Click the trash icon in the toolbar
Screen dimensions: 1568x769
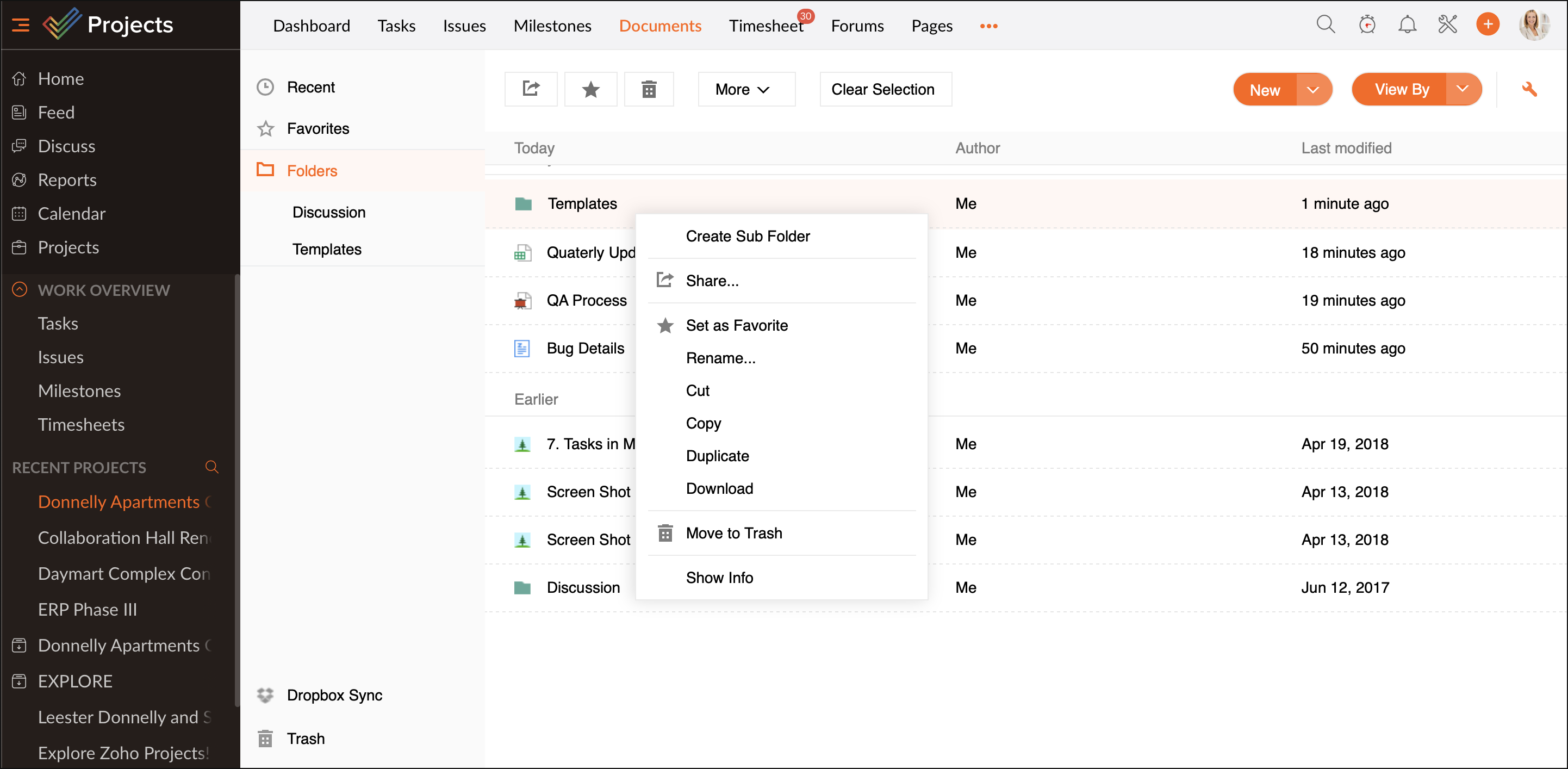(648, 89)
